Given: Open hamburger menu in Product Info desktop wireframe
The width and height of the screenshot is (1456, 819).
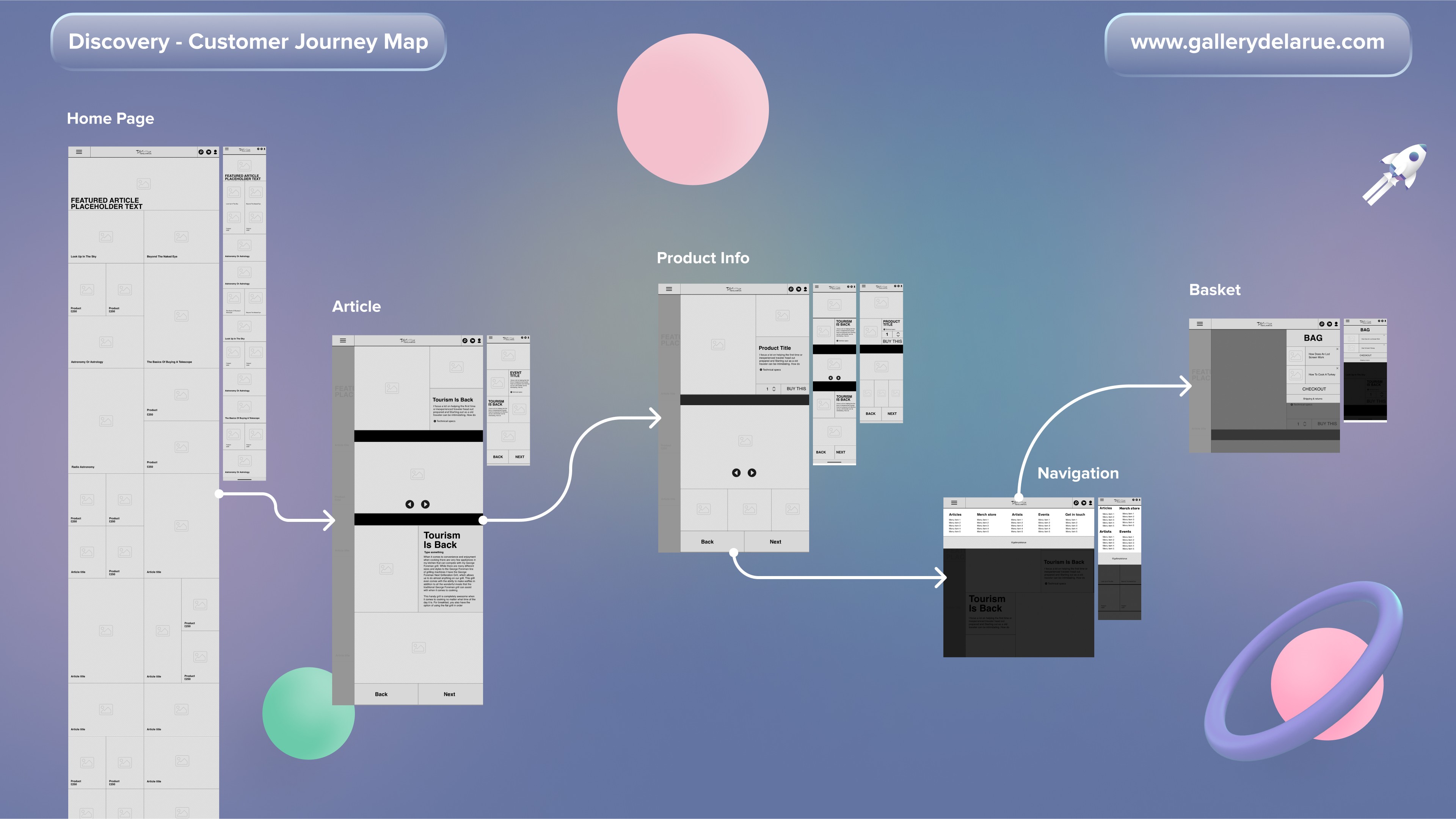Looking at the screenshot, I should [669, 289].
